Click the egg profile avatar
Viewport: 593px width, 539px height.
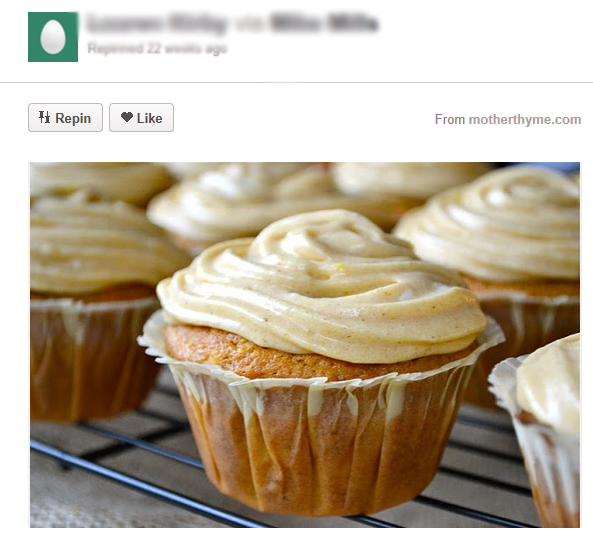click(53, 37)
